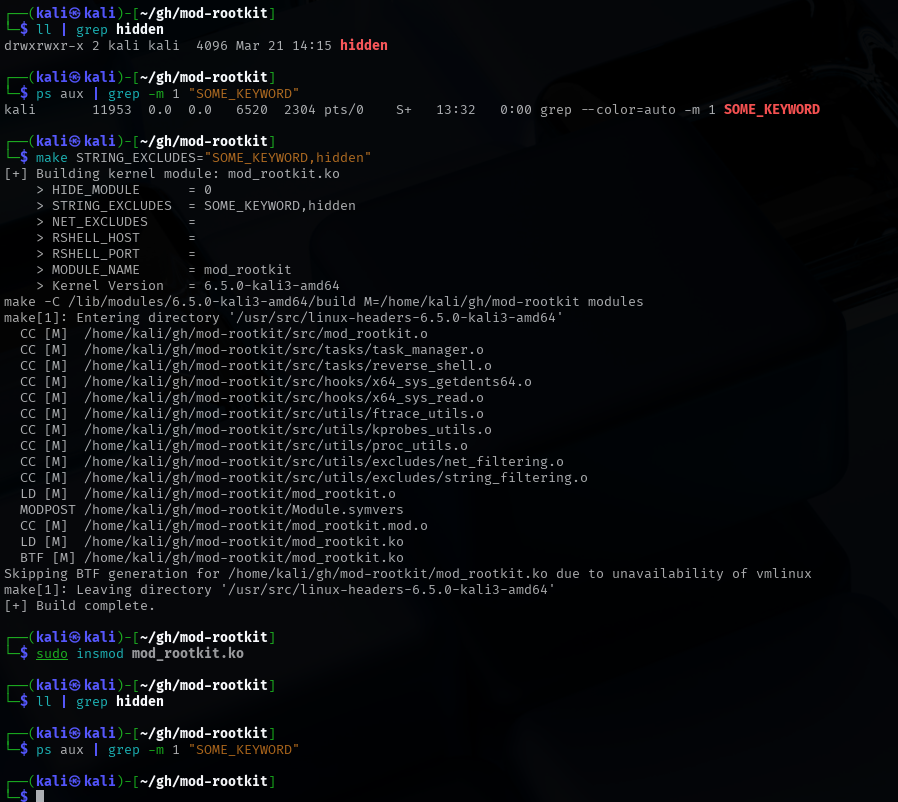Viewport: 898px width, 802px height.
Task: Click the x64_sys_read.o compile line
Action: coord(252,398)
